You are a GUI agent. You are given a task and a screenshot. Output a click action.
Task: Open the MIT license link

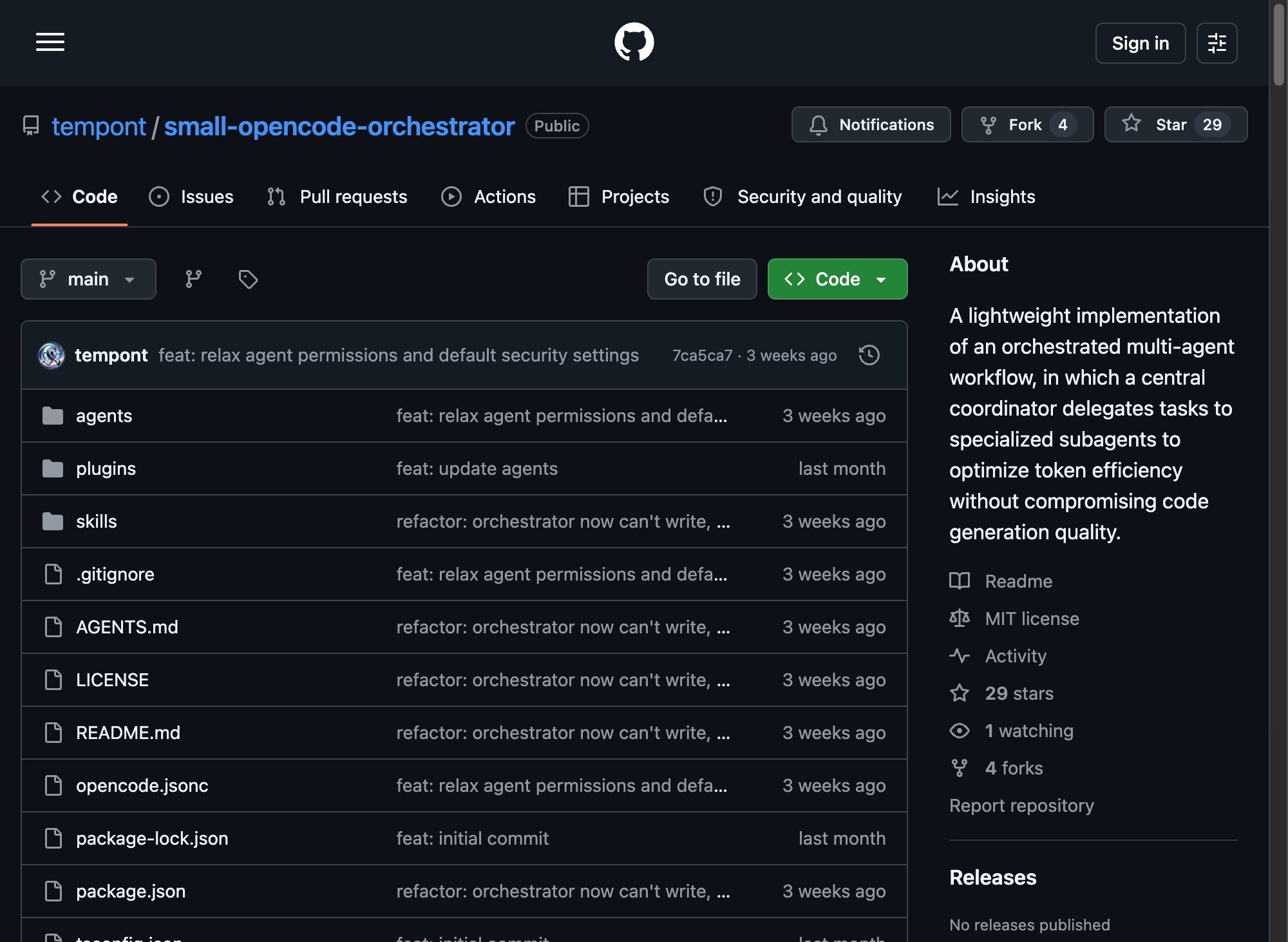[x=1032, y=619]
